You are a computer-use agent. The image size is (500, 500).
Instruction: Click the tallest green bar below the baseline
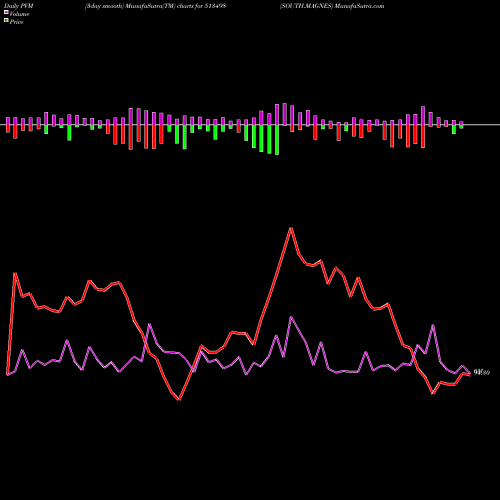(277, 140)
